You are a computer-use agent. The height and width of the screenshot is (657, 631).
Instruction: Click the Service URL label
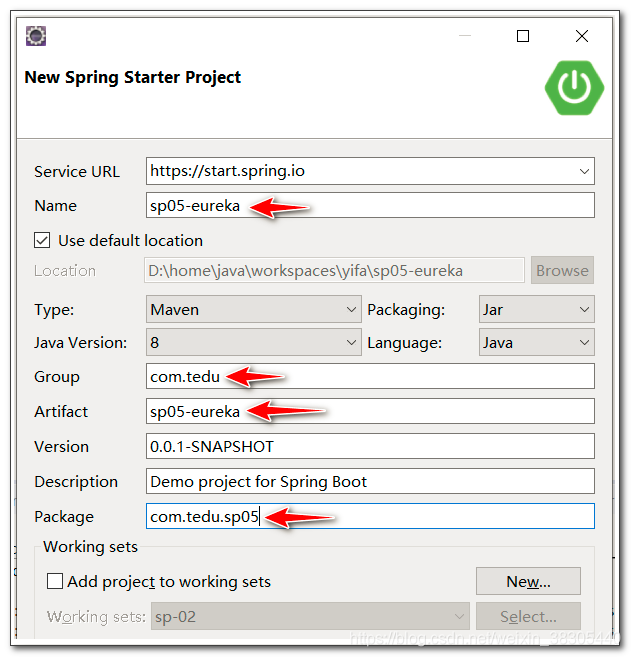(77, 172)
